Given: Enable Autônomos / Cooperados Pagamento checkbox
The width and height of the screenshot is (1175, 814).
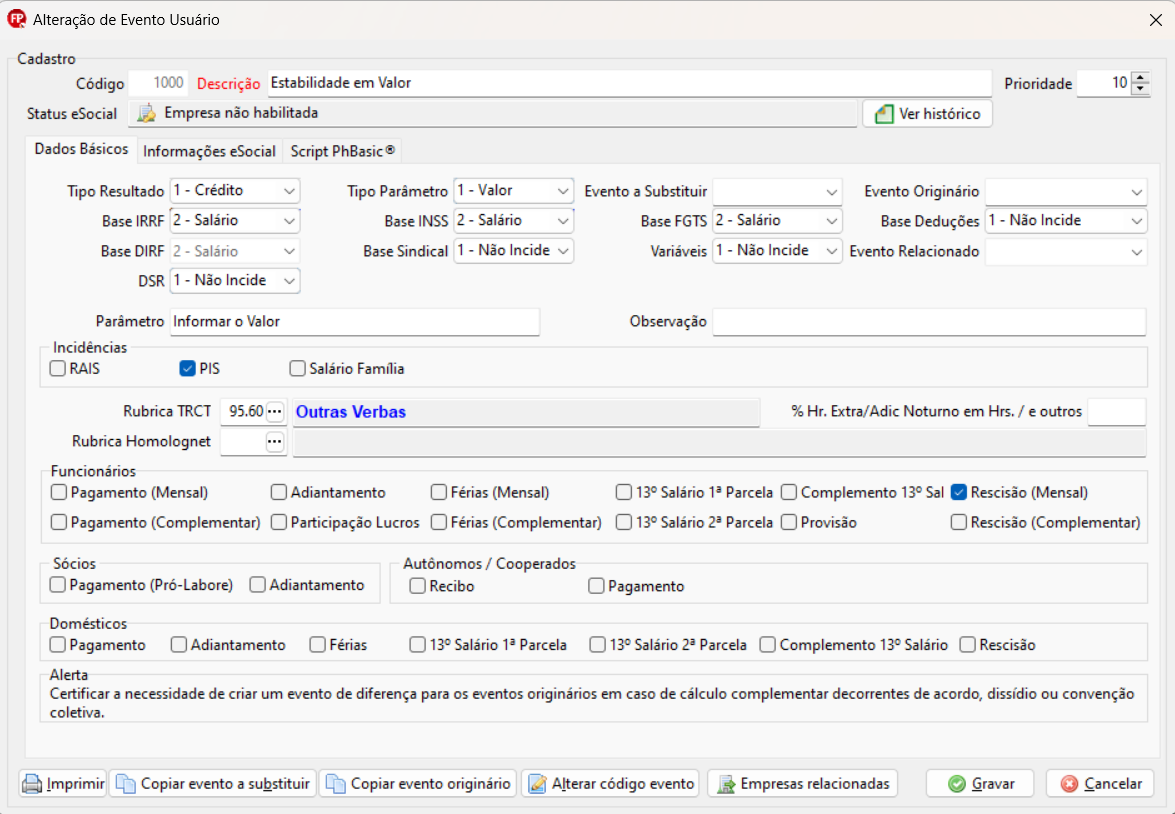Looking at the screenshot, I should pos(596,586).
